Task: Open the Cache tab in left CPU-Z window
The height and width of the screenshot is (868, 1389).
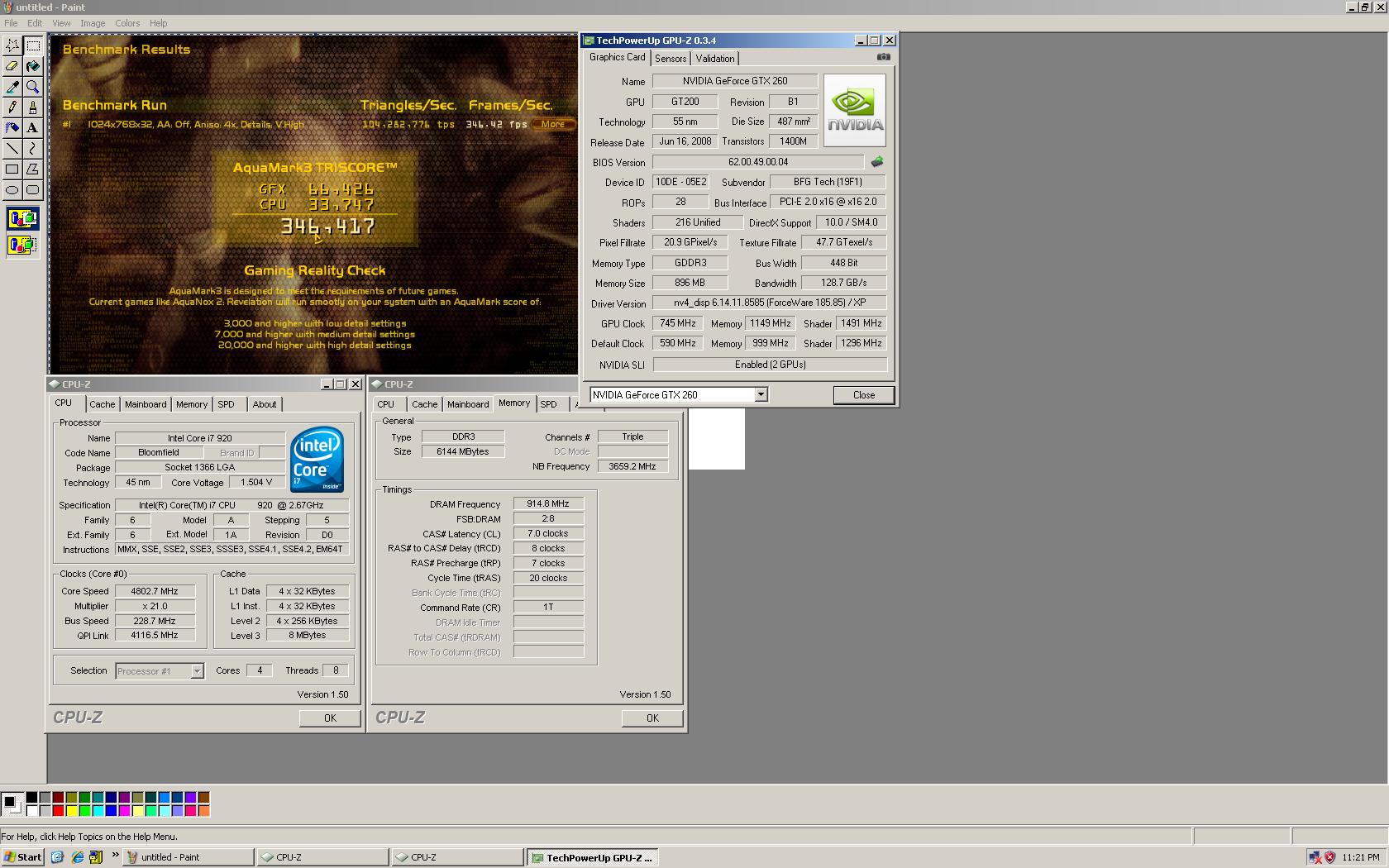Action: click(x=102, y=404)
